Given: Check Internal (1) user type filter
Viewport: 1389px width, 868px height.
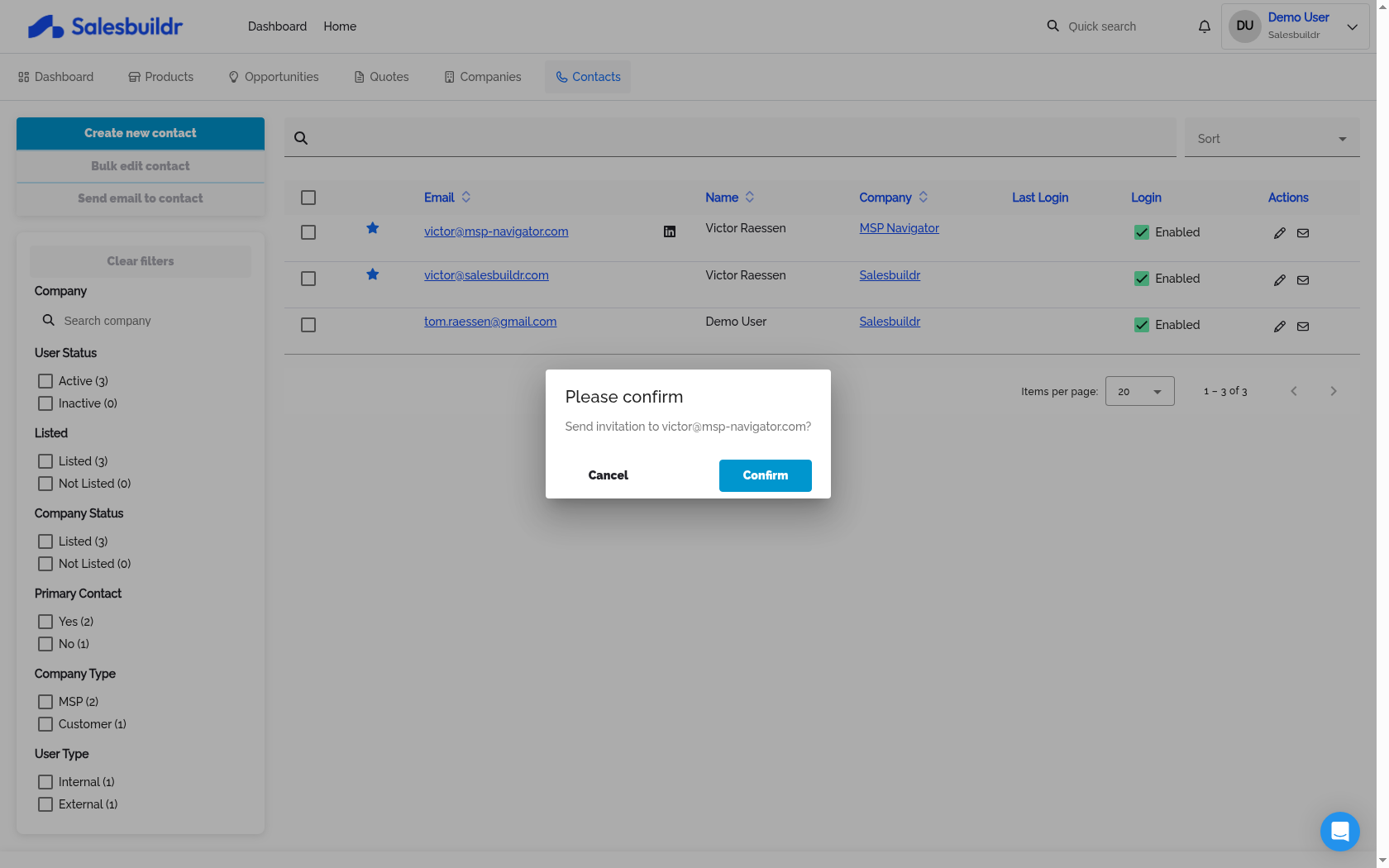Looking at the screenshot, I should [x=45, y=782].
